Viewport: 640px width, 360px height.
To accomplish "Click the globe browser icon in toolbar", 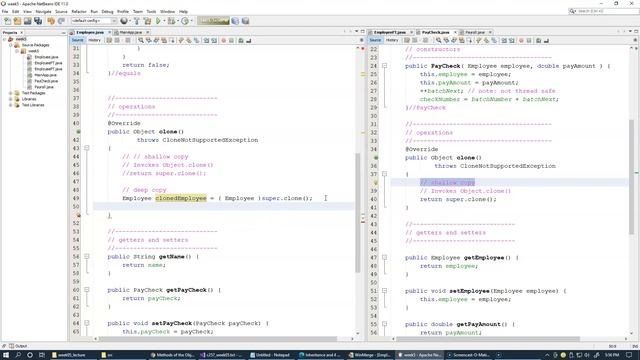I will coord(123,21).
